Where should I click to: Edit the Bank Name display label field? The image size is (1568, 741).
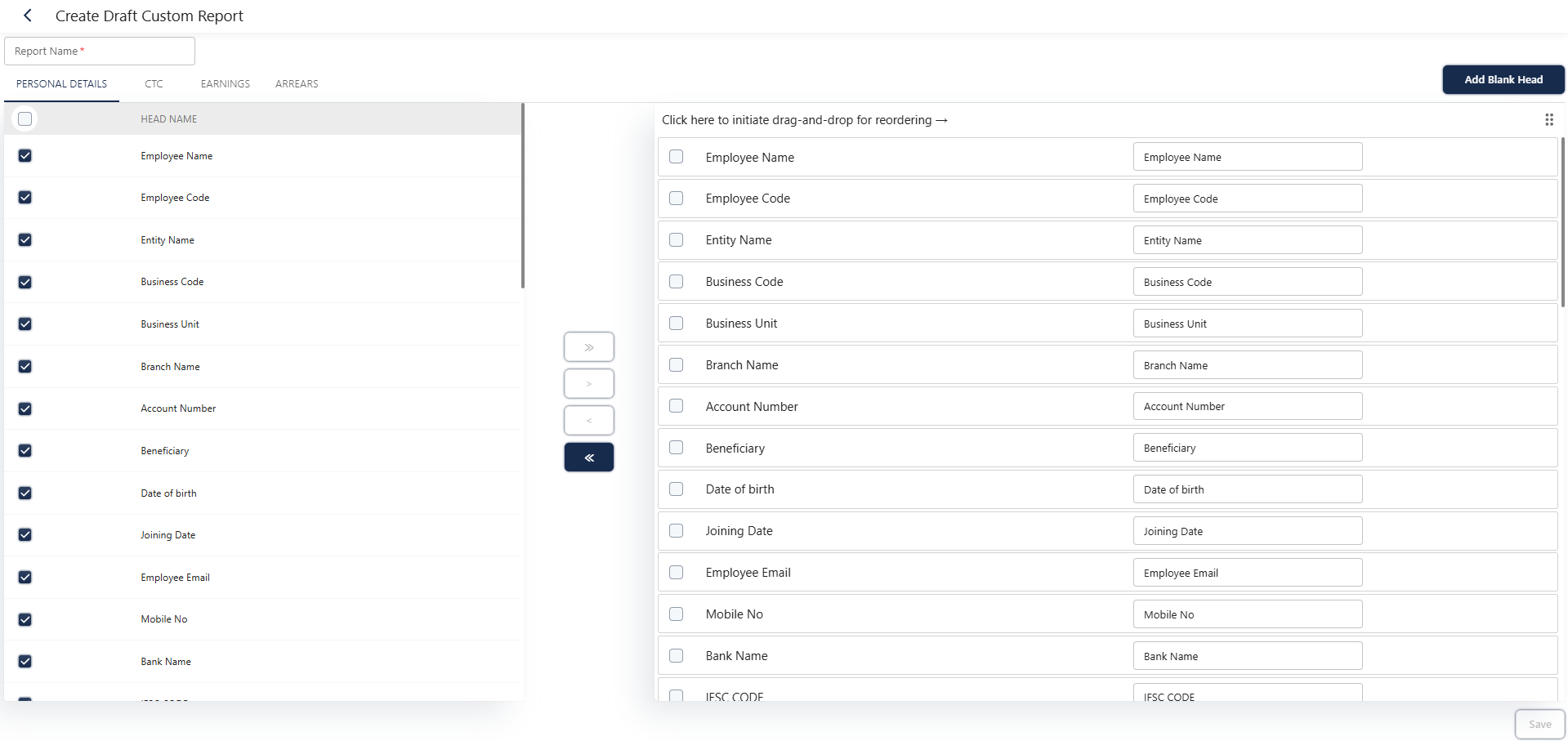1248,656
